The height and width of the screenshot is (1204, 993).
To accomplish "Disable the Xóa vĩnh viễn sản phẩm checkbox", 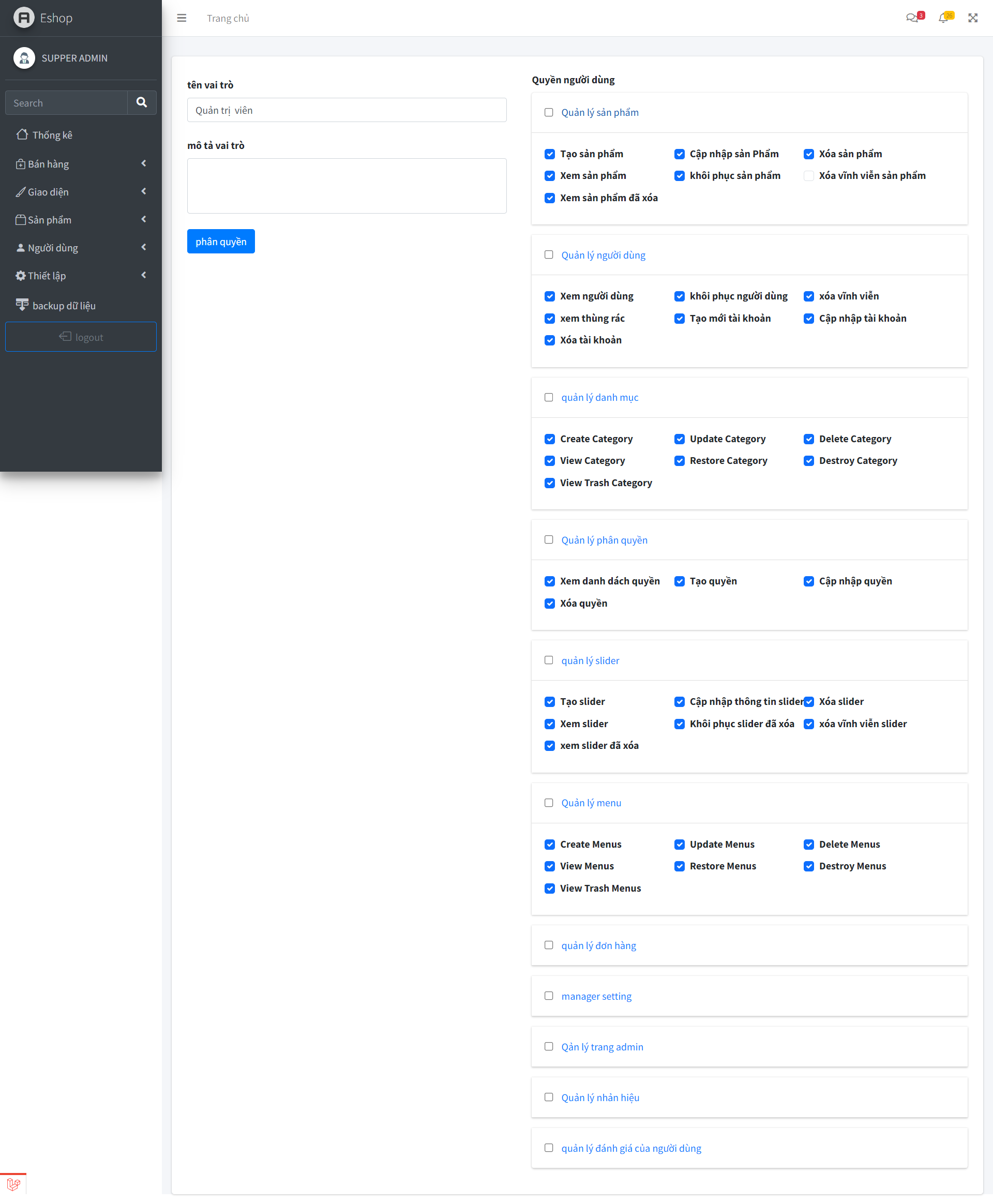I will [809, 175].
